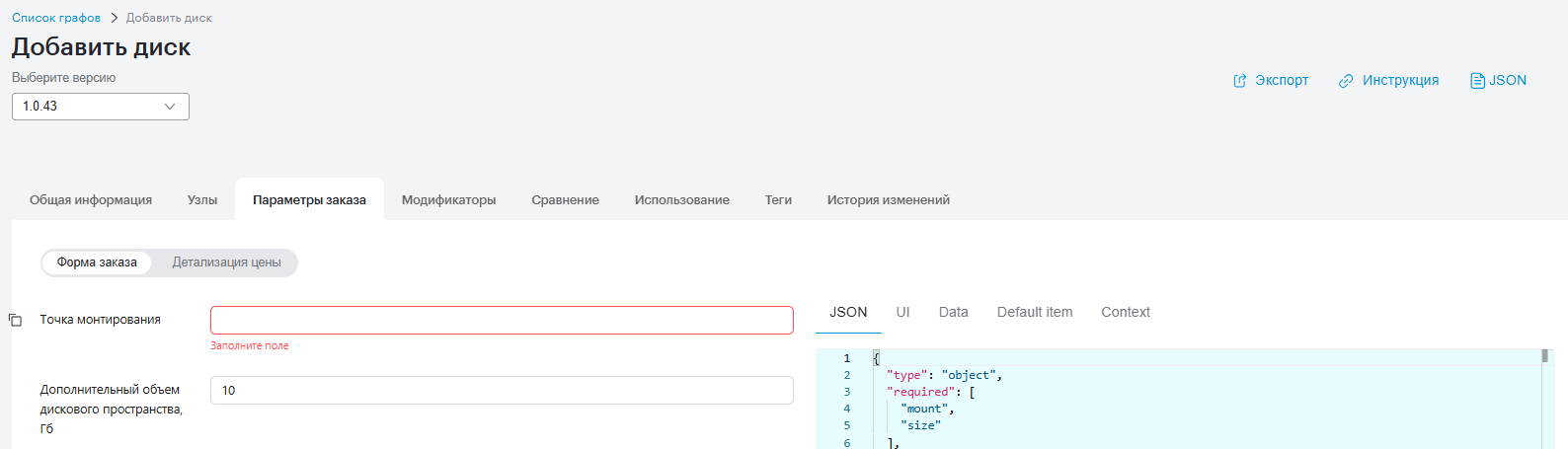The width and height of the screenshot is (1568, 449).
Task: Click the Экспорт export icon
Action: click(x=1240, y=81)
